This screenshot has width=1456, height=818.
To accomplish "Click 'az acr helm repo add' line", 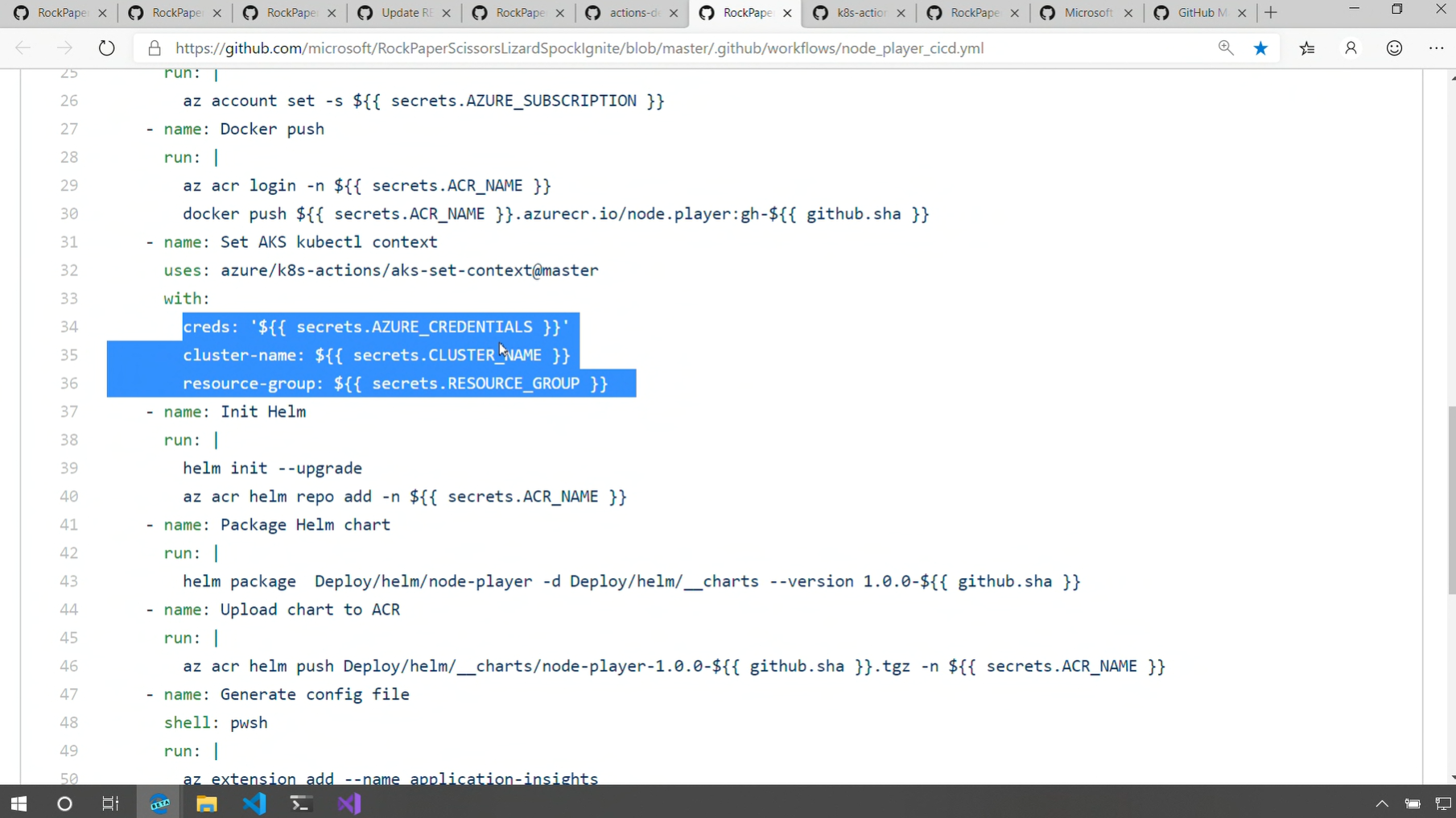I will click(x=405, y=496).
